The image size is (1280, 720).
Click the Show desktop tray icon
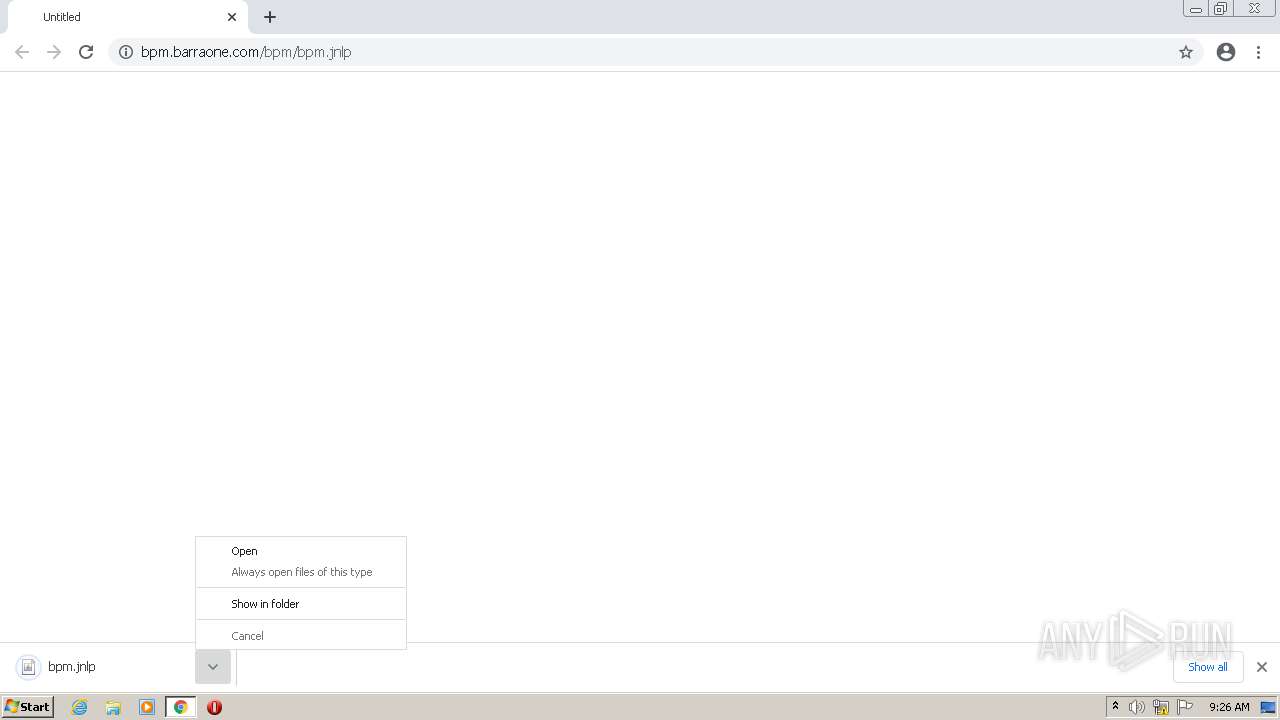pyautogui.click(x=1268, y=707)
